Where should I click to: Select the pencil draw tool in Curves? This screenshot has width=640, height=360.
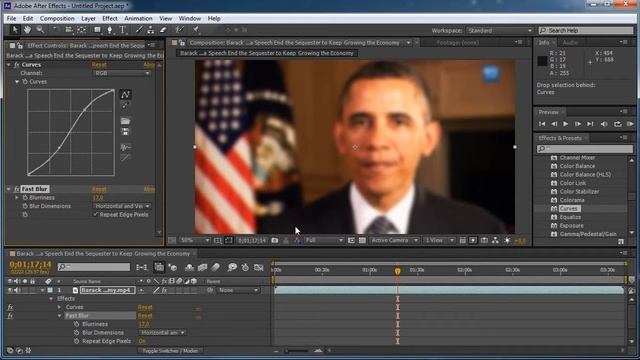(x=125, y=106)
